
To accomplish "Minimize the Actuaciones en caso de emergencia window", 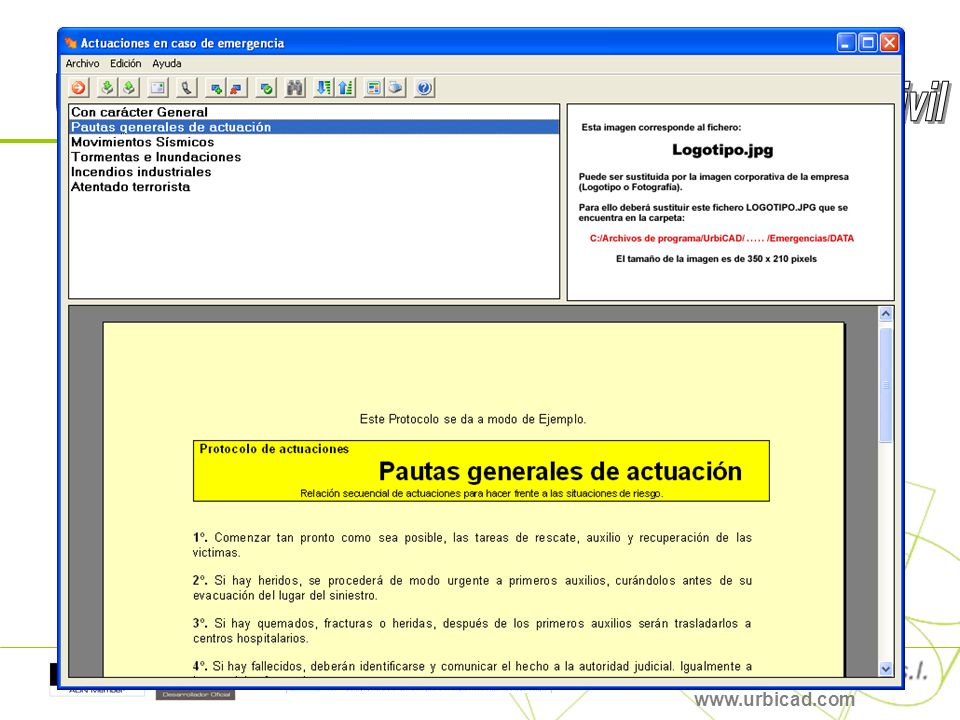I will [x=846, y=43].
